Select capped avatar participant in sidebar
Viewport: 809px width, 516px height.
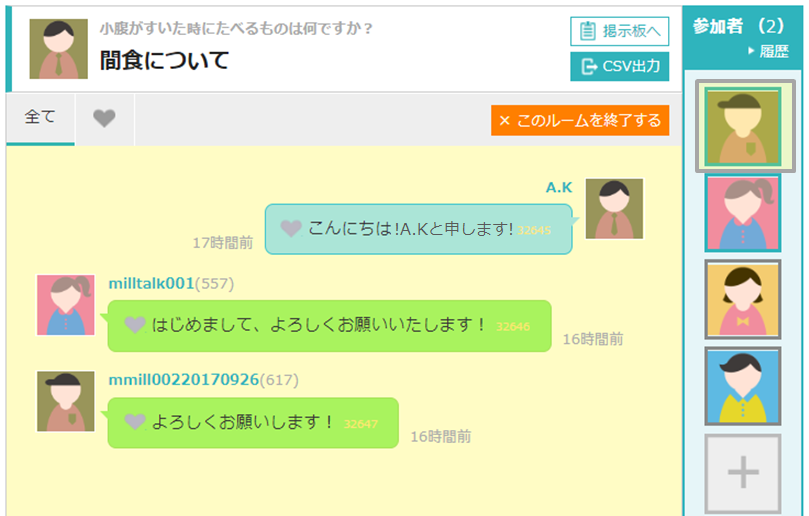743,126
